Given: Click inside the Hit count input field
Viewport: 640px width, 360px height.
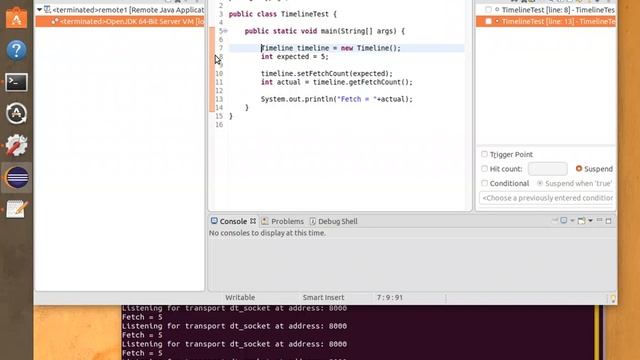Looking at the screenshot, I should pyautogui.click(x=547, y=169).
